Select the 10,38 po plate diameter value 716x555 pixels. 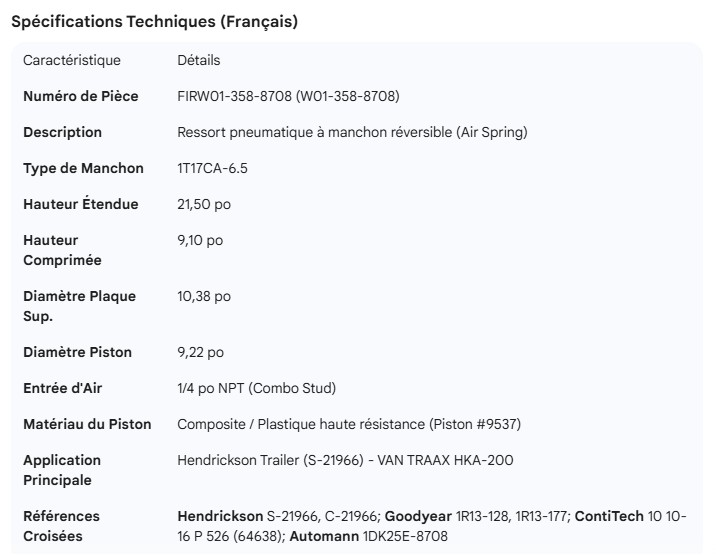coord(204,296)
